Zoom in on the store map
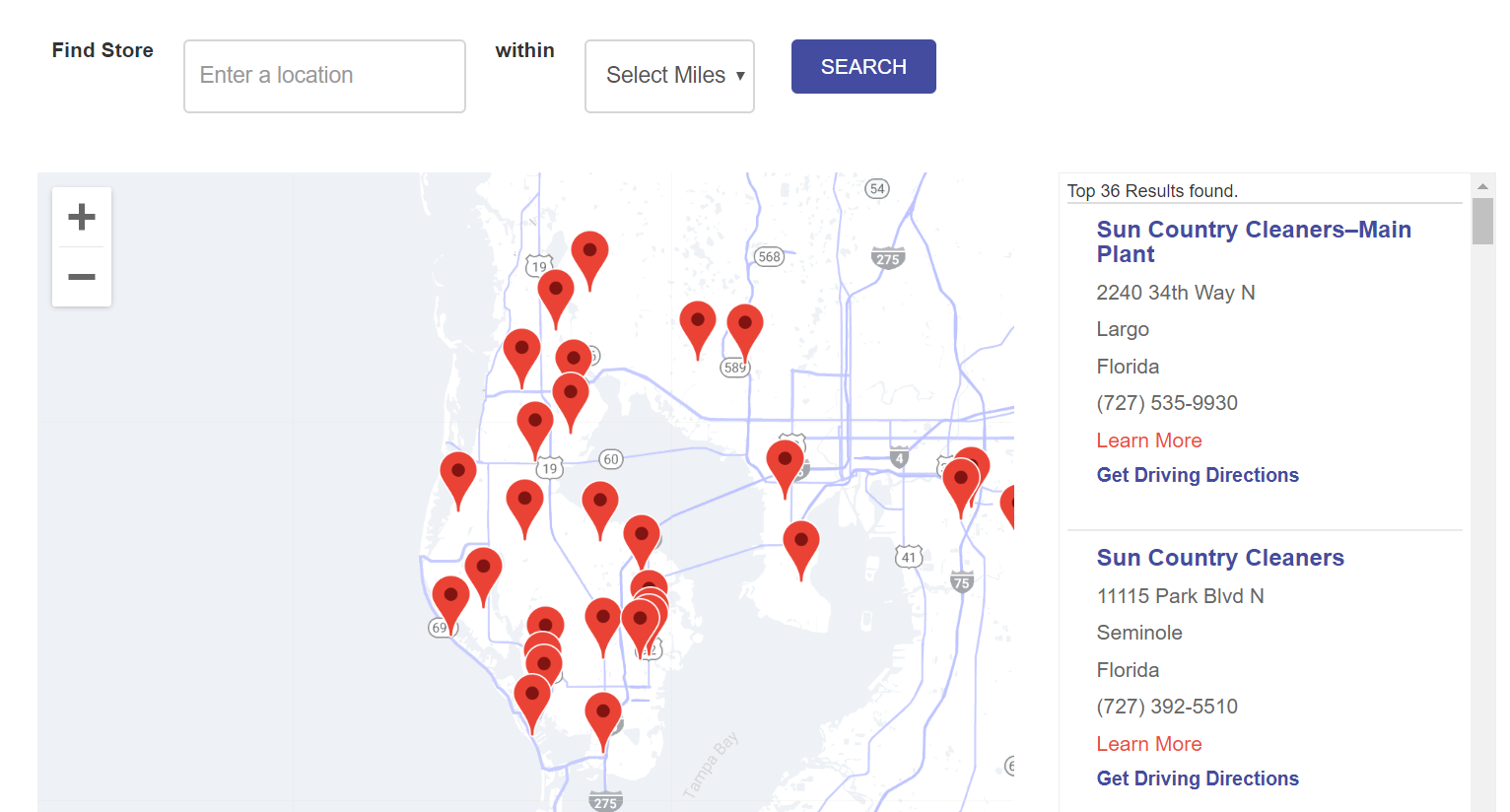This screenshot has width=1510, height=812. pyautogui.click(x=82, y=217)
